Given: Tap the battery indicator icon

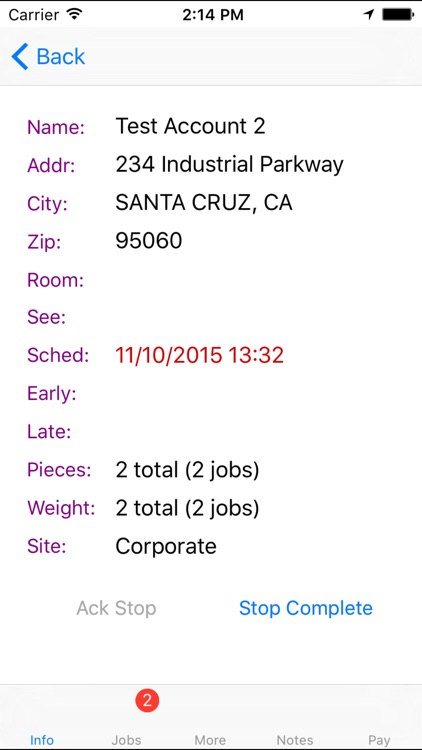Looking at the screenshot, I should coord(398,15).
